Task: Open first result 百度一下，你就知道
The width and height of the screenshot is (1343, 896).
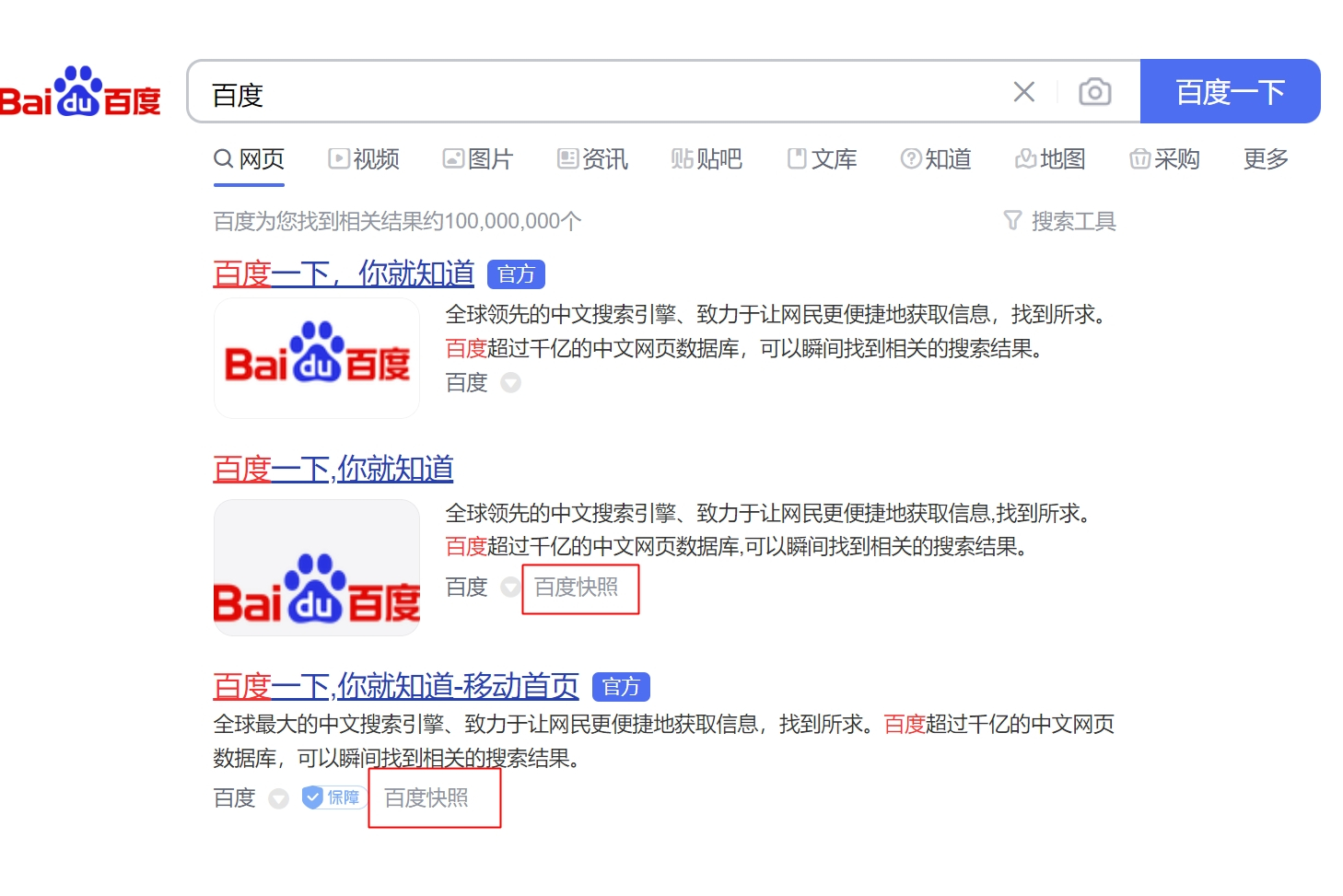Action: (344, 273)
